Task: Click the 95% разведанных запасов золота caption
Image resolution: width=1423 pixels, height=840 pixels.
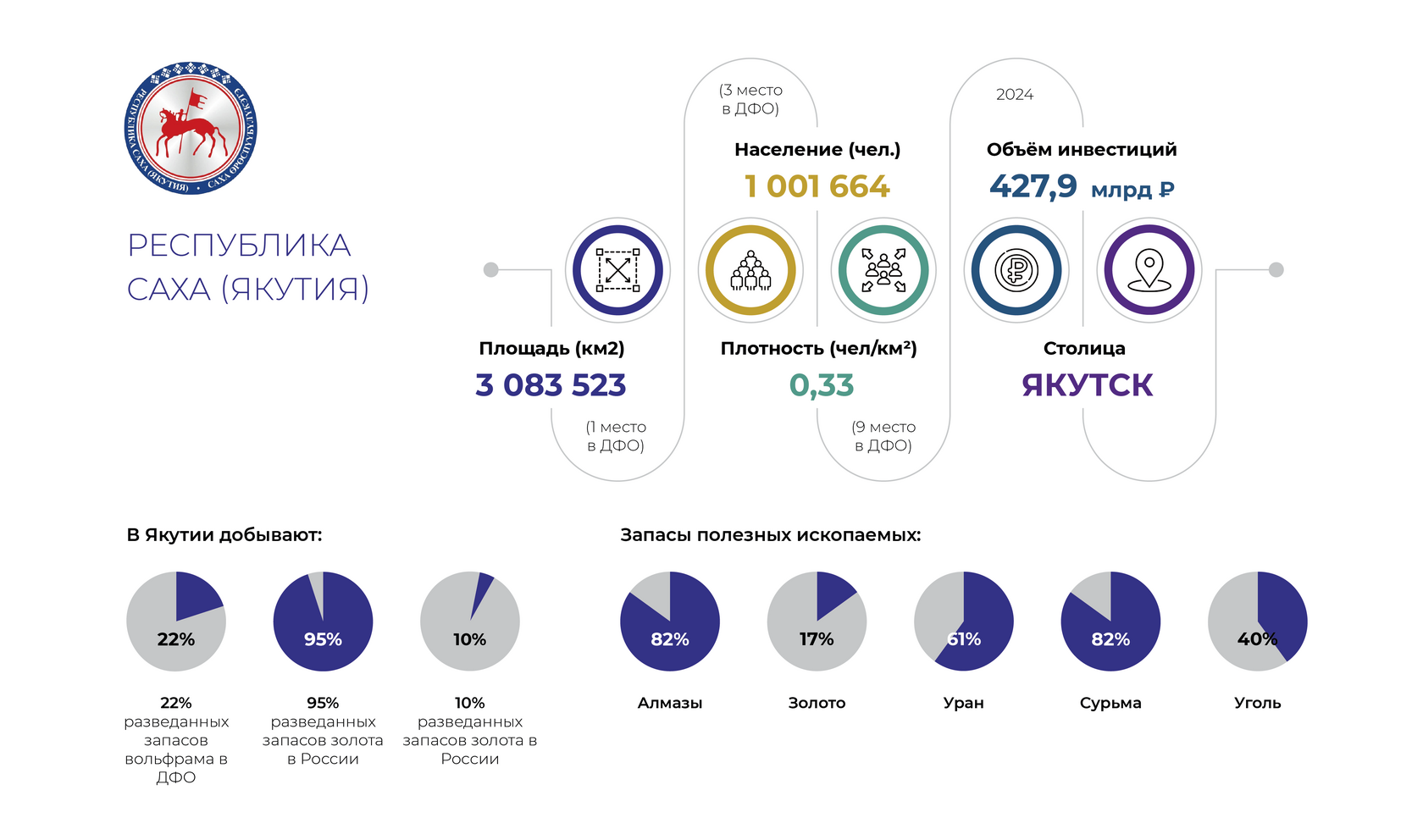Action: tap(323, 731)
